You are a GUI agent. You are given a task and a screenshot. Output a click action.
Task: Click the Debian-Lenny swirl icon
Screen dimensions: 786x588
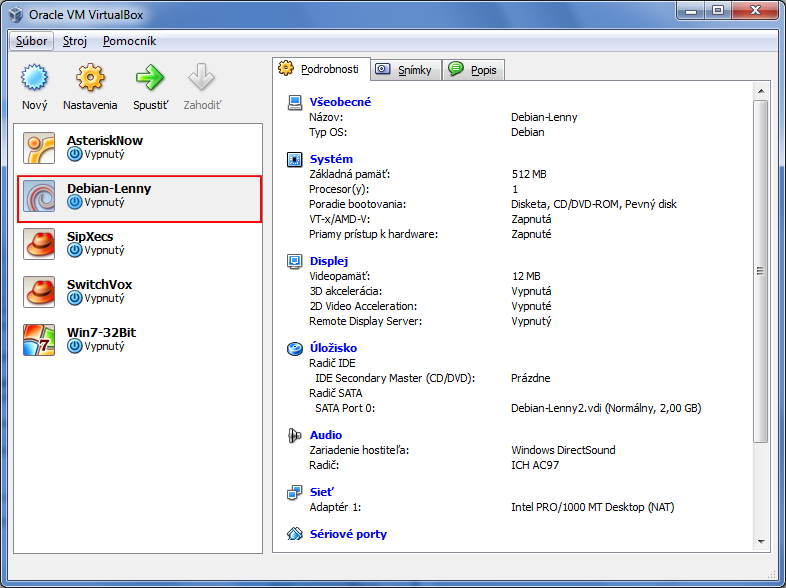tap(39, 196)
